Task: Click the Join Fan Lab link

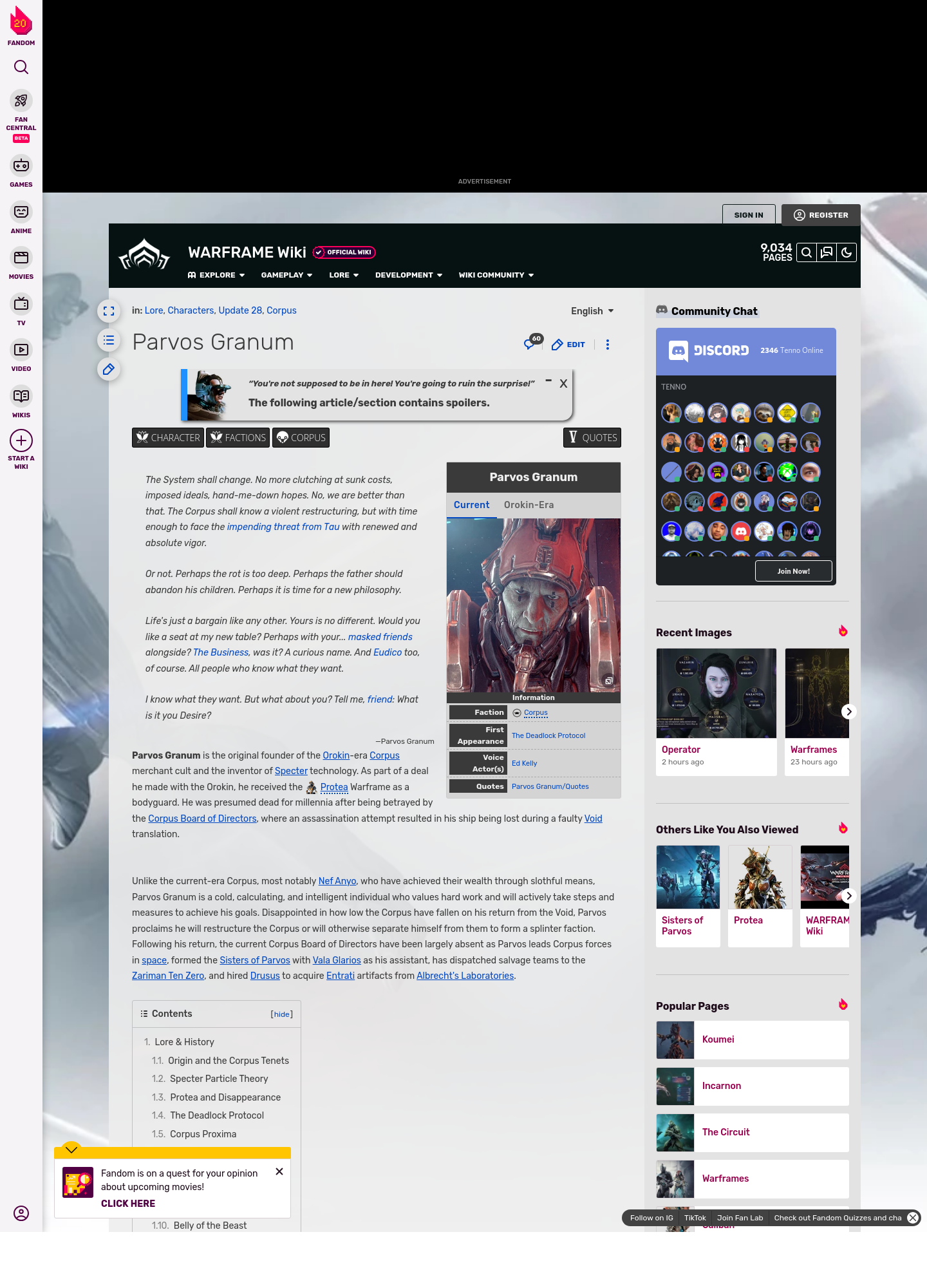Action: tap(740, 1218)
